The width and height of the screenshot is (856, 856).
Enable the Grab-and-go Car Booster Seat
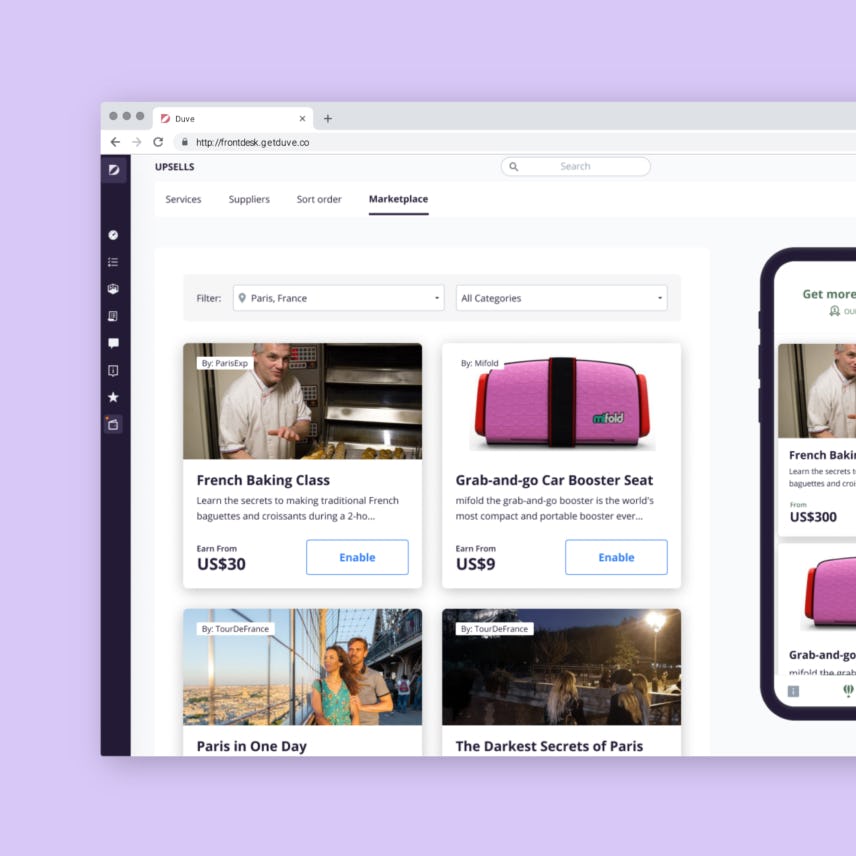[616, 557]
